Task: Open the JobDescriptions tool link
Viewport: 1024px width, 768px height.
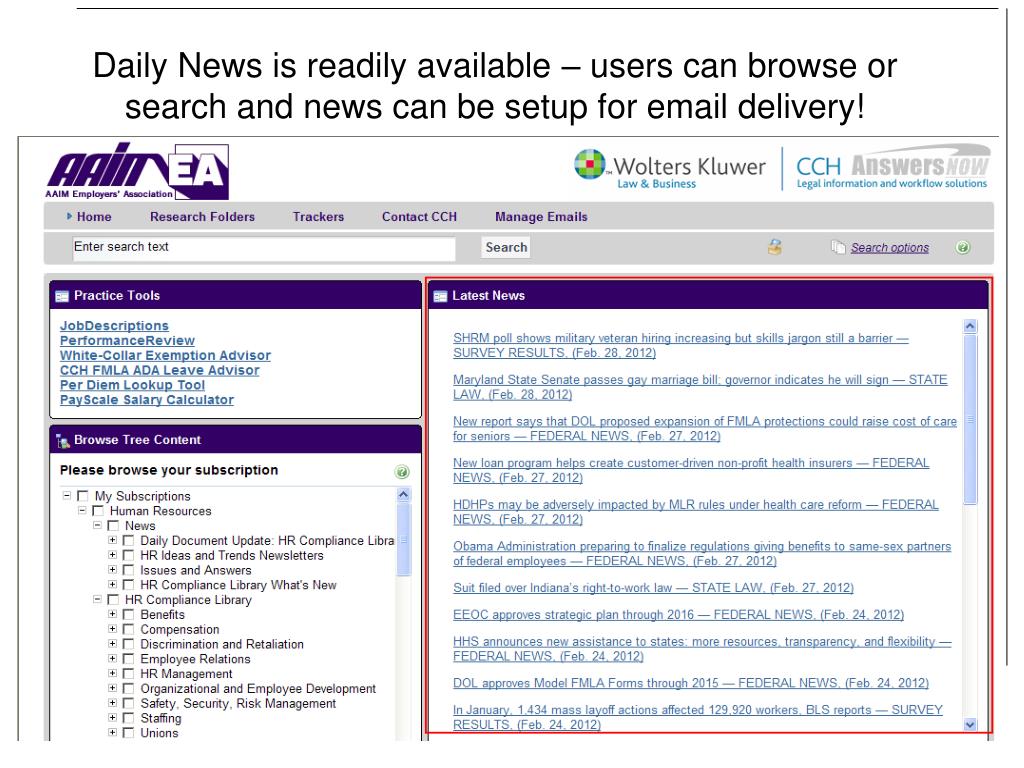Action: [114, 325]
